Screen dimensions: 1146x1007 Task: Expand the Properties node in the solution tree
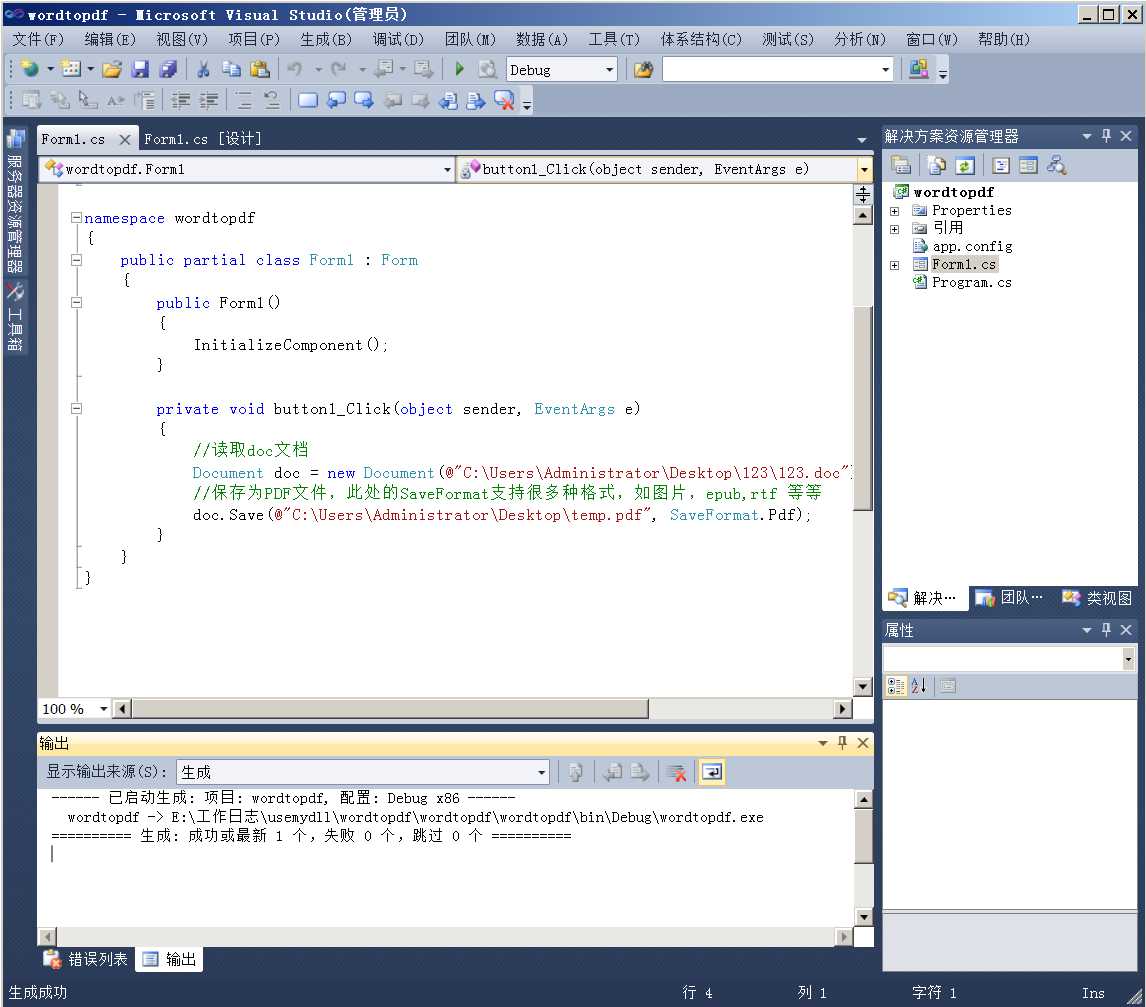[x=895, y=211]
